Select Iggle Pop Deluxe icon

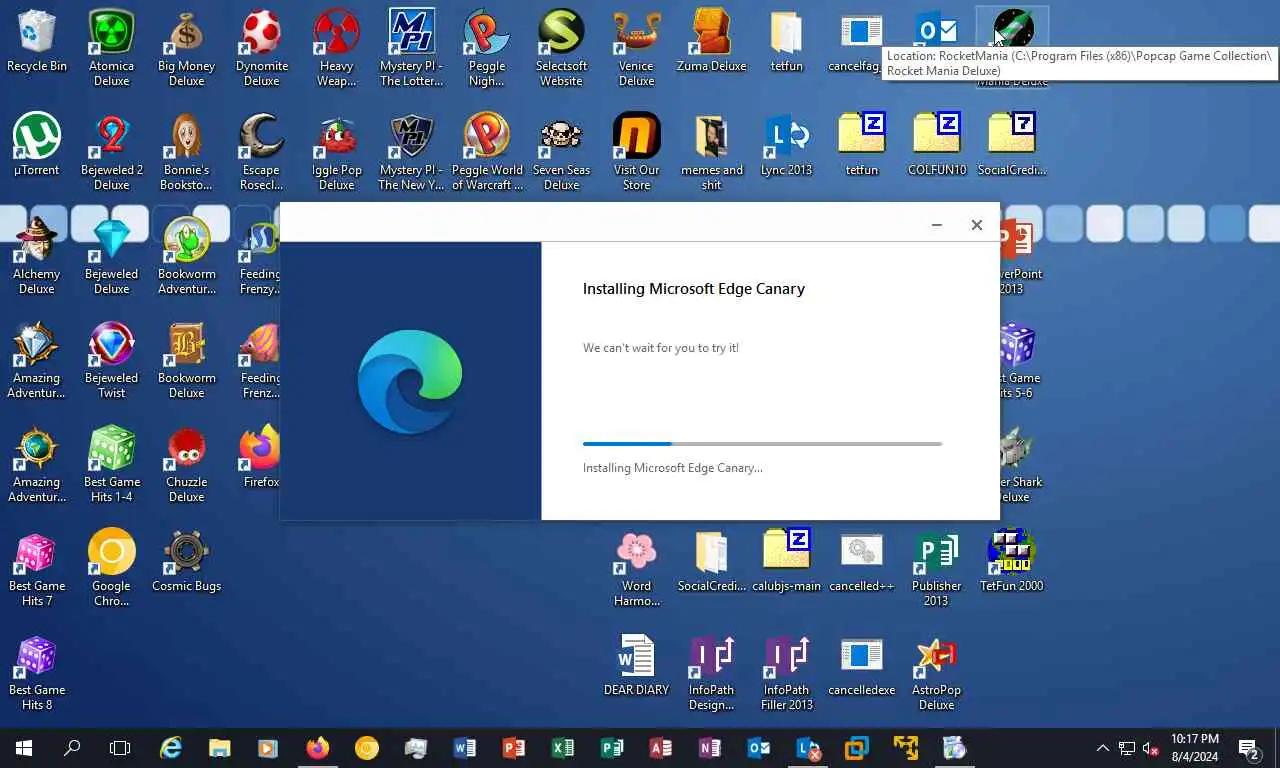point(336,151)
